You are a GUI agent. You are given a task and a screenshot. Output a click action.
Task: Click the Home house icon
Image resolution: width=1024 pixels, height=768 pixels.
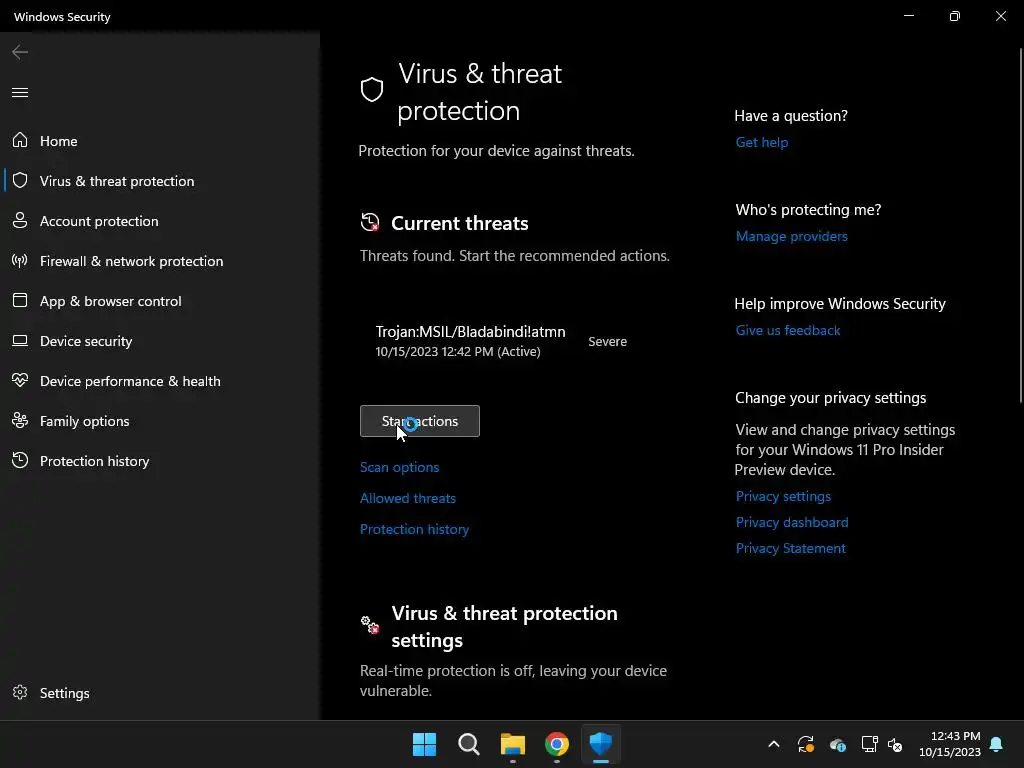click(x=20, y=140)
